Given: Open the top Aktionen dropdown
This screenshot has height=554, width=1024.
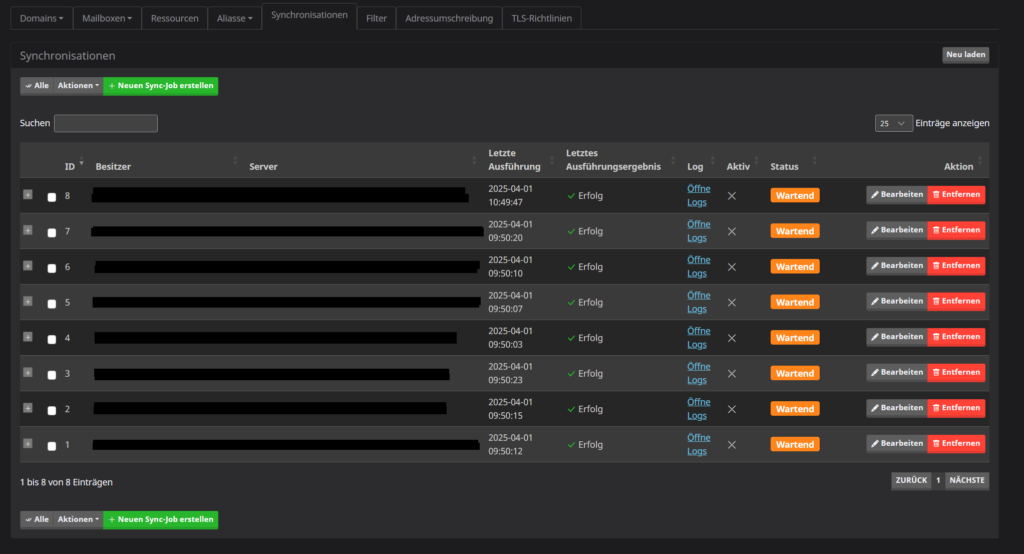Looking at the screenshot, I should point(78,86).
